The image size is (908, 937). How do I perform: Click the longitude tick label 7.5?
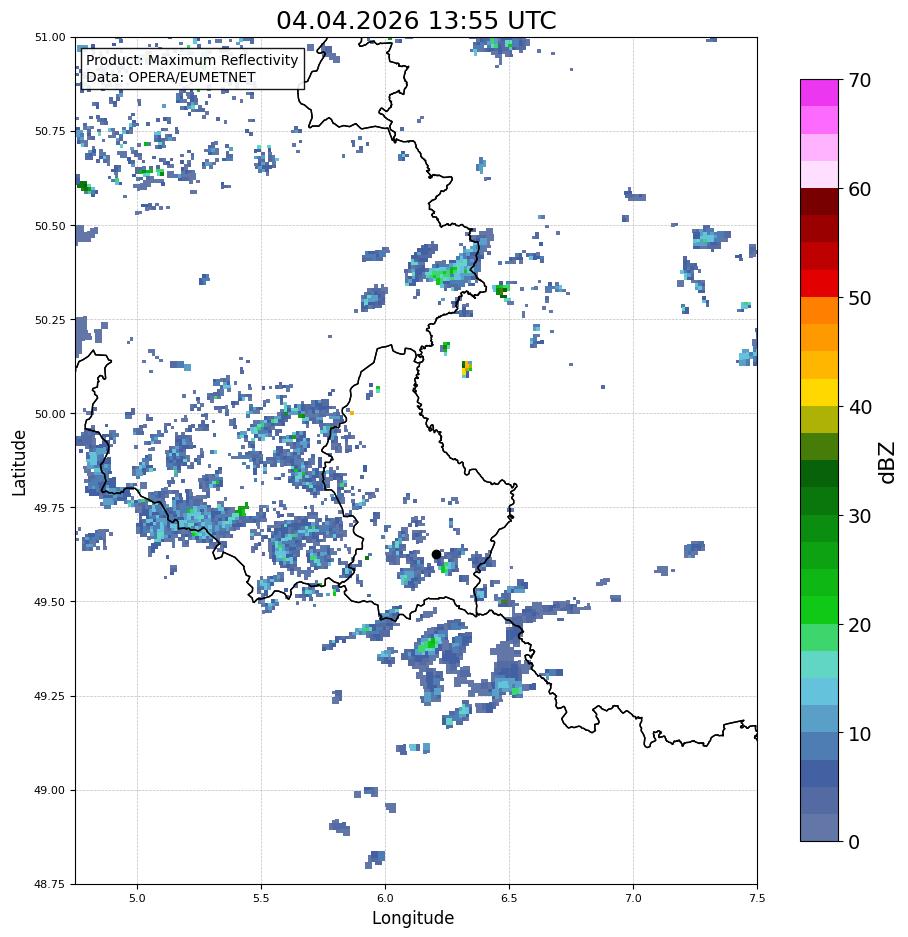pyautogui.click(x=757, y=898)
